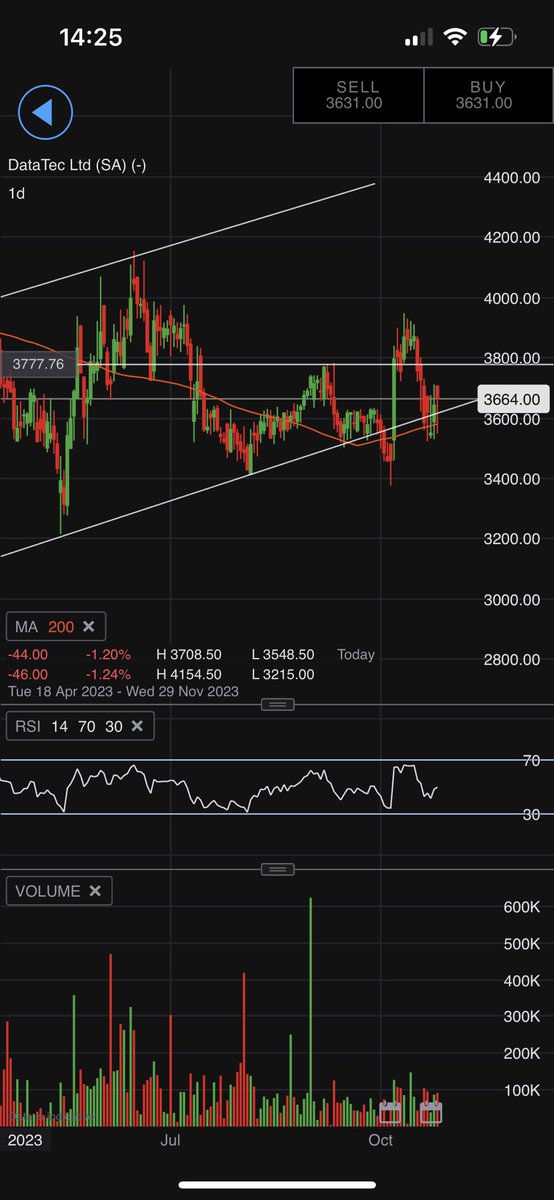Tap the 500K volume axis label
554x1200 pixels.
click(x=520, y=945)
